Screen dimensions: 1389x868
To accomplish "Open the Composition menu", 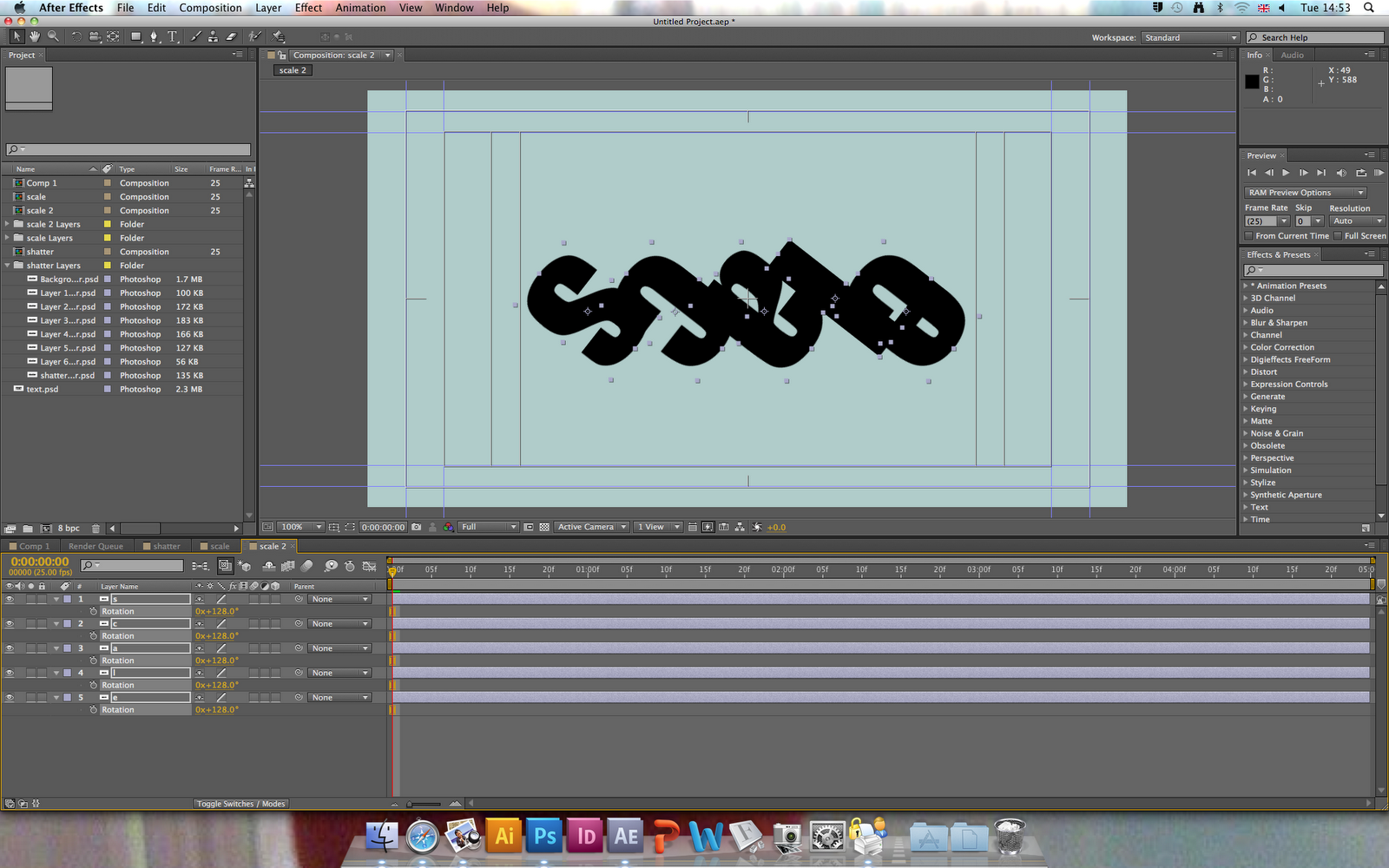I will coord(211,8).
